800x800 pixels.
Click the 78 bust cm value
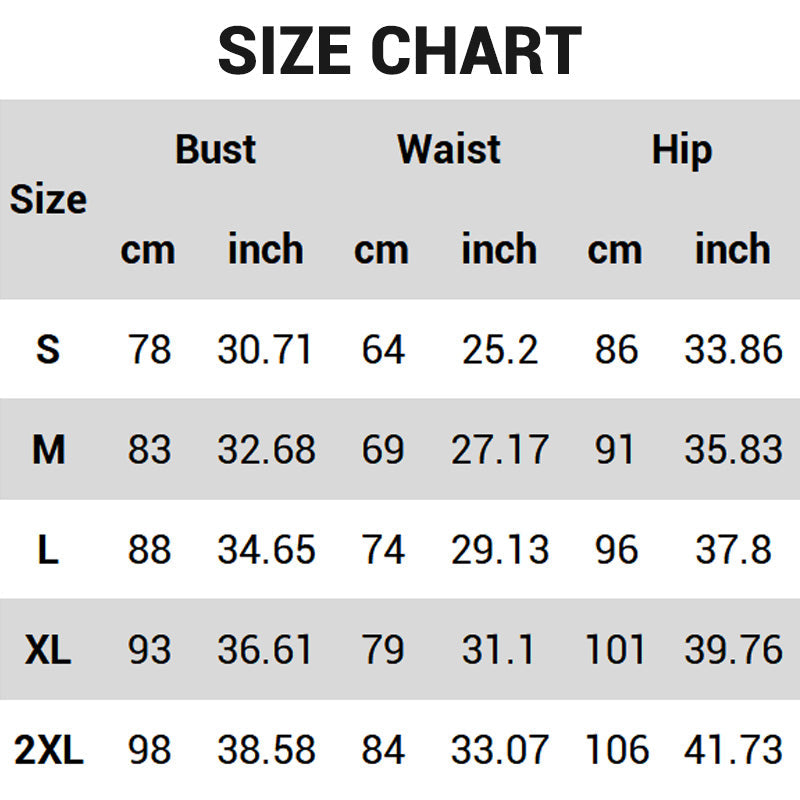coord(149,350)
